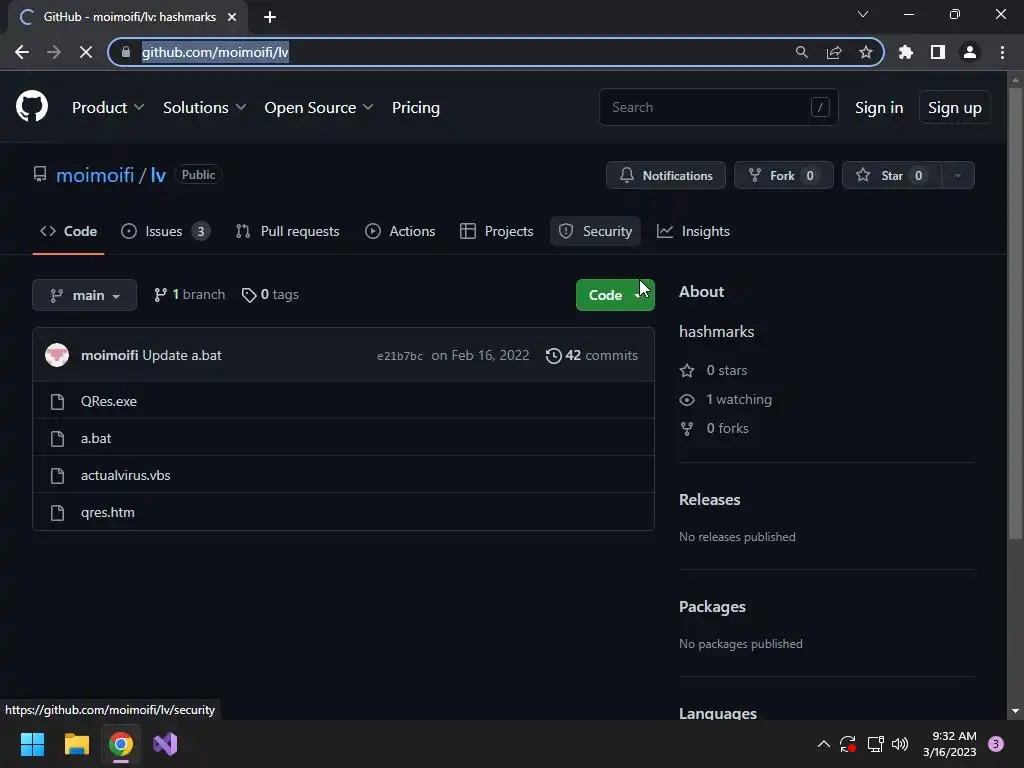
Task: Click the sync tray icon with red dot
Action: click(x=848, y=744)
